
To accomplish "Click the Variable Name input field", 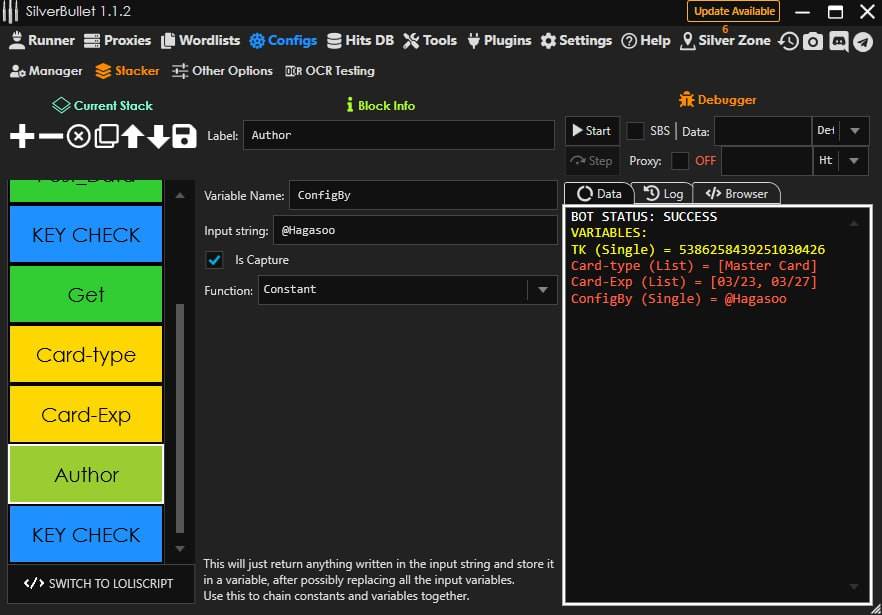I will click(x=422, y=195).
